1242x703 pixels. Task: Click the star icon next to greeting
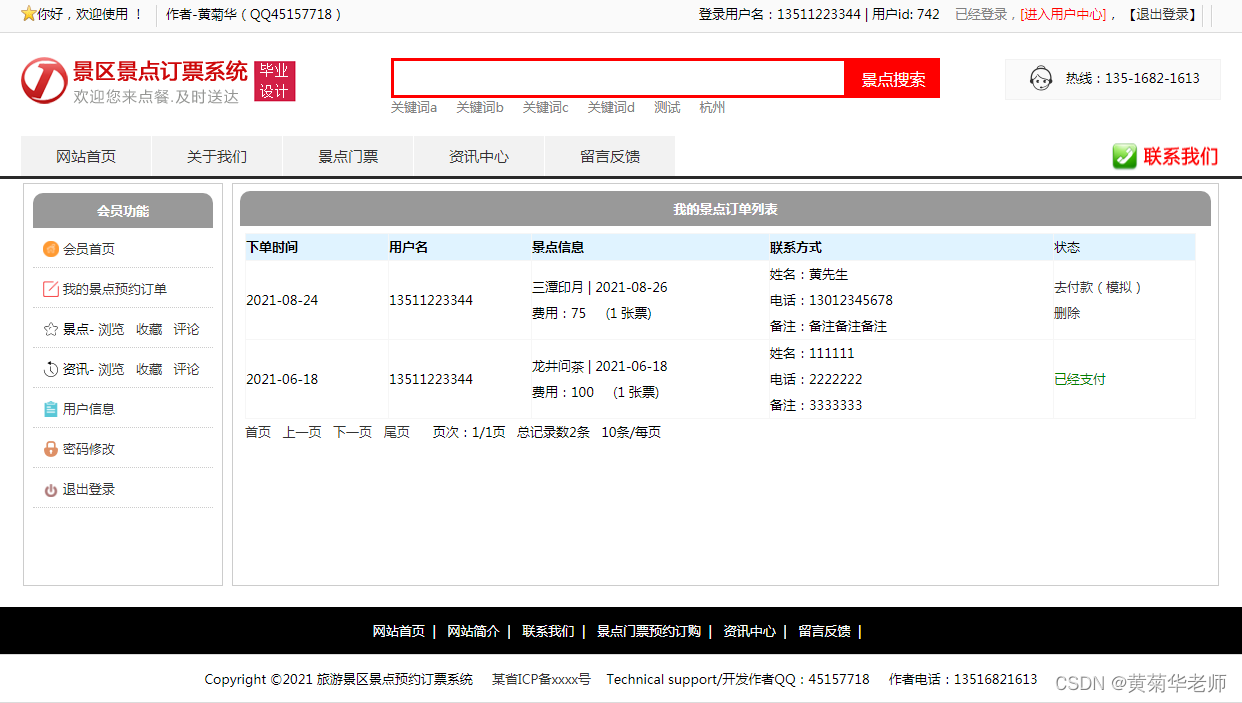click(28, 14)
